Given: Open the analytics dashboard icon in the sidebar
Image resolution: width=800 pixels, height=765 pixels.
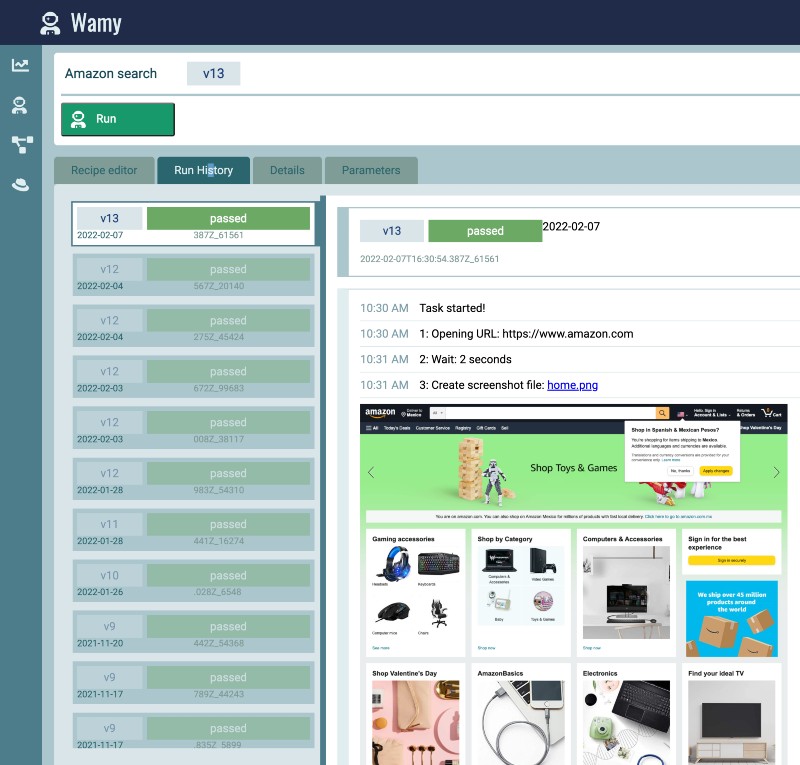Looking at the screenshot, I should 20,63.
